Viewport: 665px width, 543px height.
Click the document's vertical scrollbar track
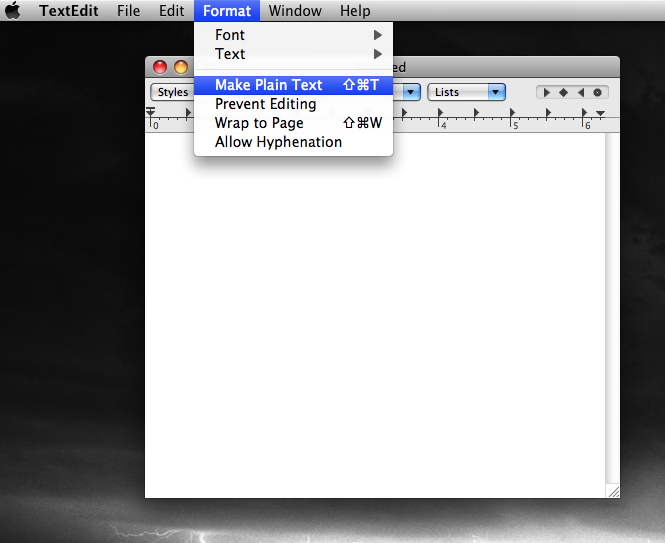click(612, 308)
